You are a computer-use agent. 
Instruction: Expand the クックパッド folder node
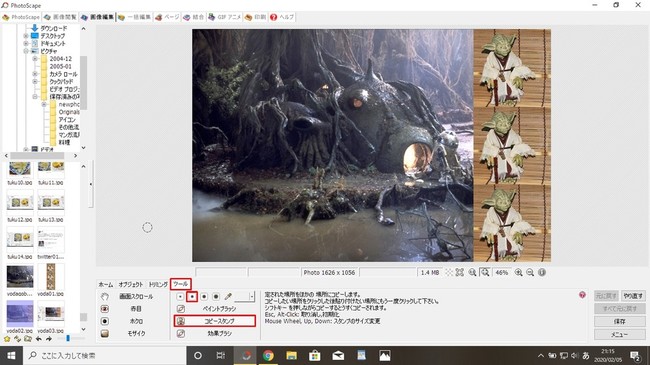point(35,82)
